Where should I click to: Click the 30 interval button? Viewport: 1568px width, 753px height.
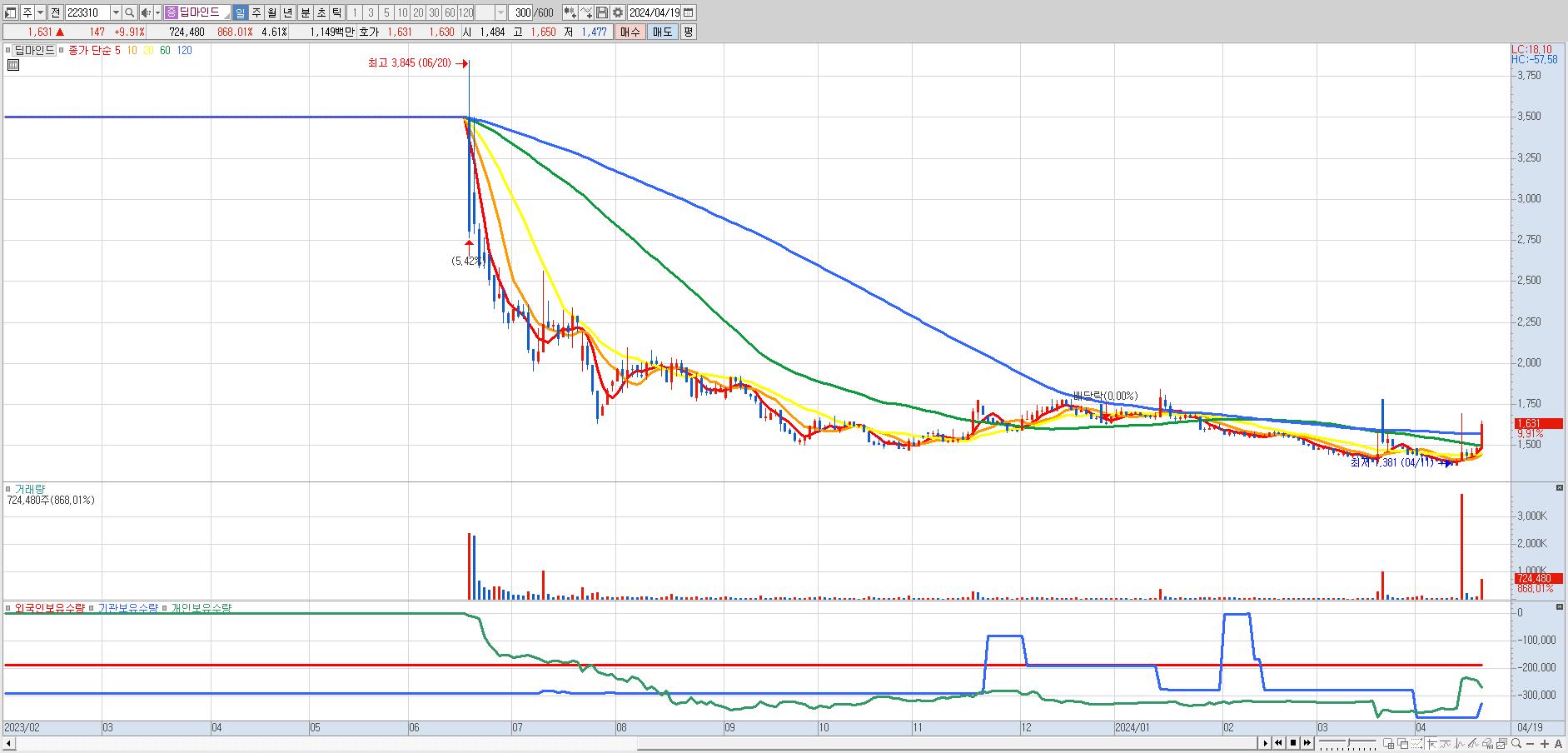(x=434, y=12)
